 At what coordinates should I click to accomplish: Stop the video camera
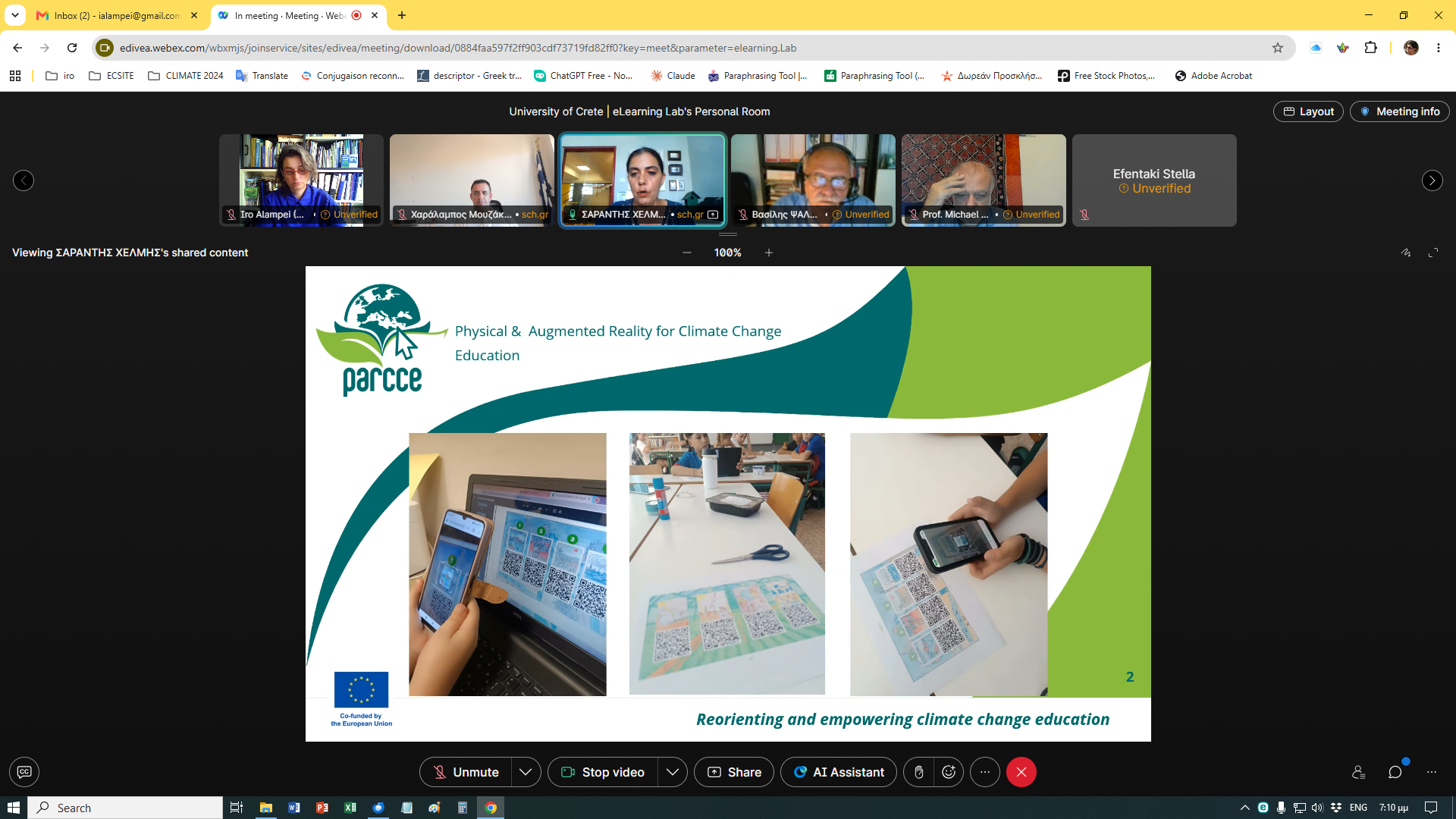603,772
